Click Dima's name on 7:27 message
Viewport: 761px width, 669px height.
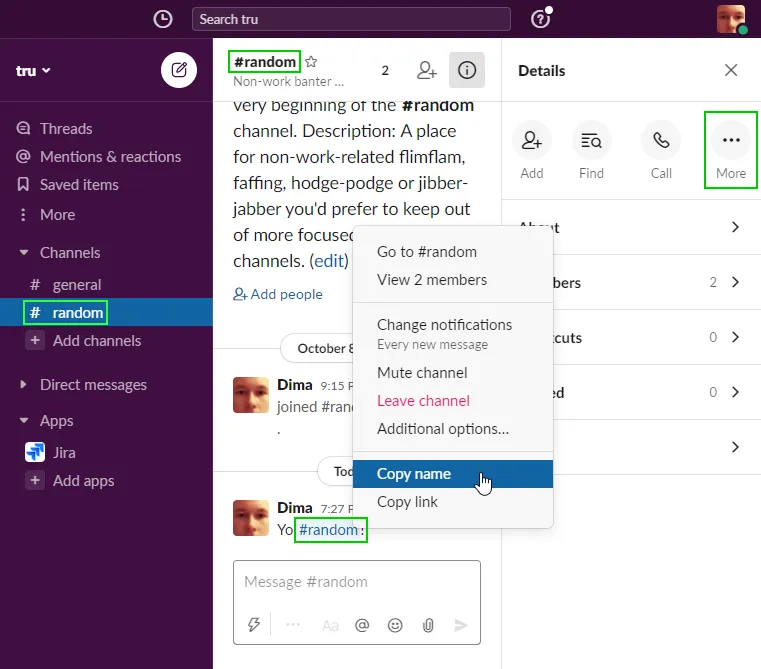(295, 508)
